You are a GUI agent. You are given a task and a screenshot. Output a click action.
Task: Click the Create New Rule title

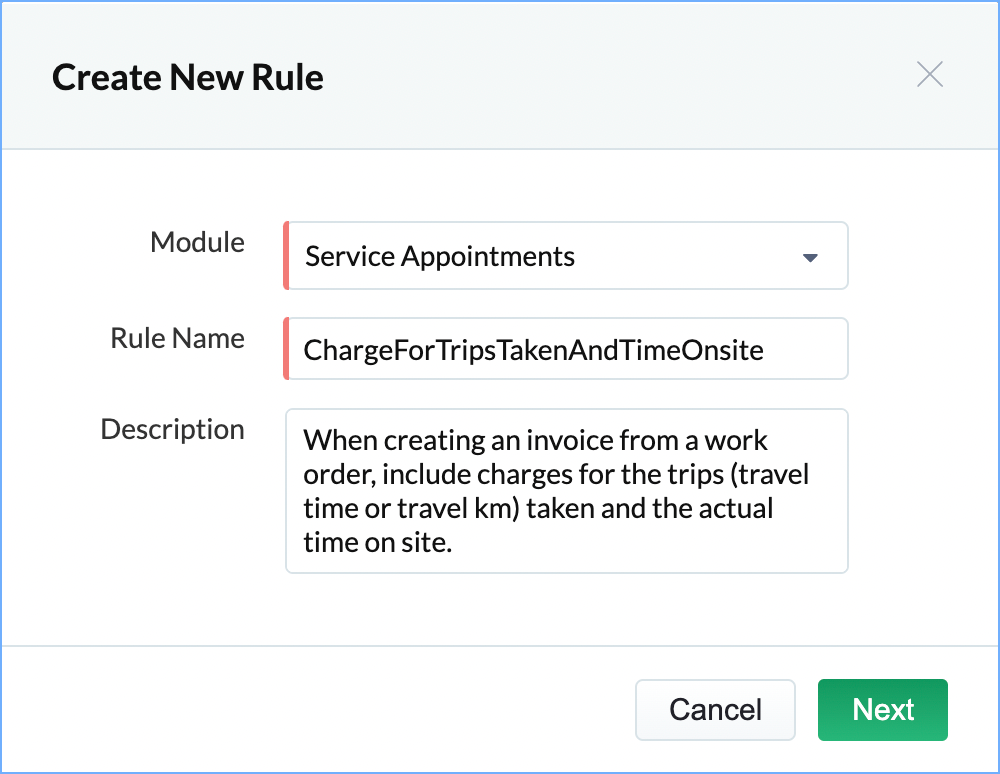tap(188, 77)
